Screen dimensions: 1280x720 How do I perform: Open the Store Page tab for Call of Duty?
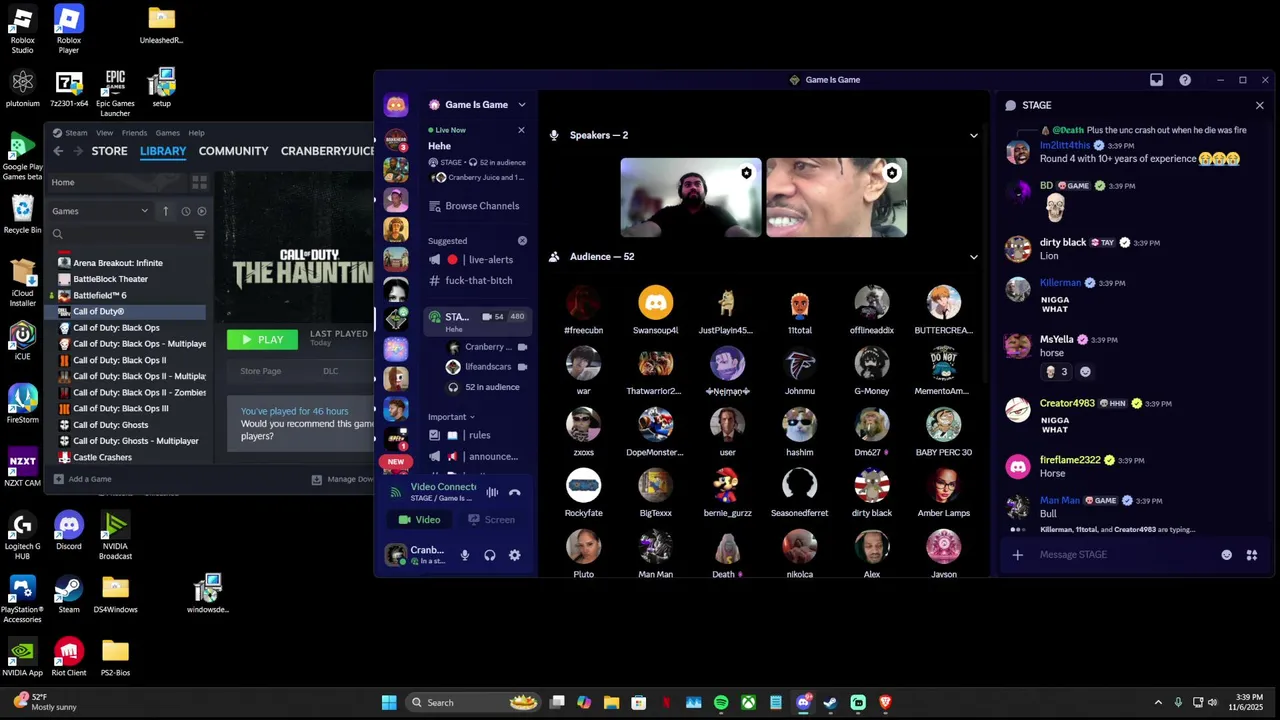[260, 371]
